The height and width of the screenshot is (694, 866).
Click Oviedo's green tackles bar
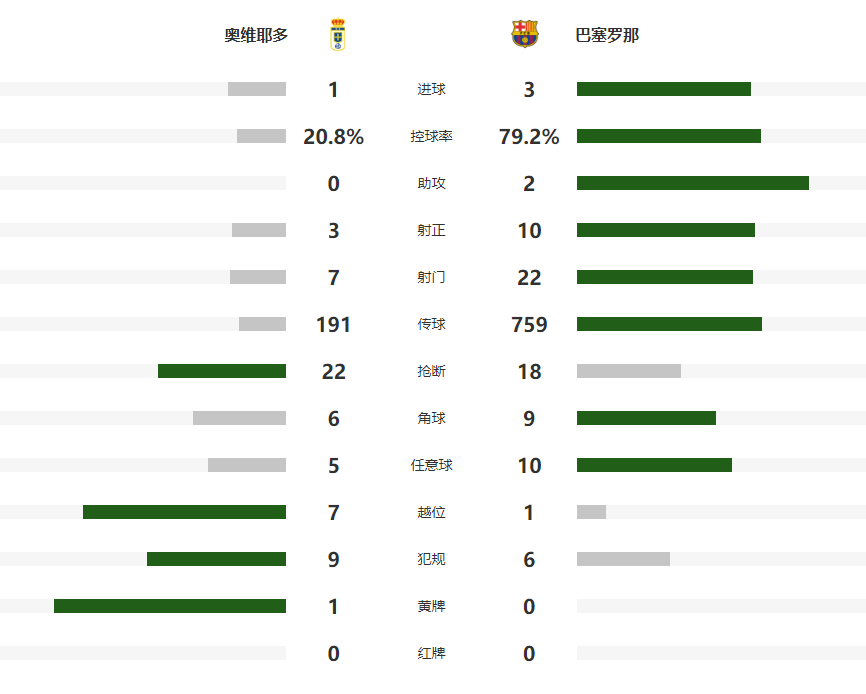point(222,371)
